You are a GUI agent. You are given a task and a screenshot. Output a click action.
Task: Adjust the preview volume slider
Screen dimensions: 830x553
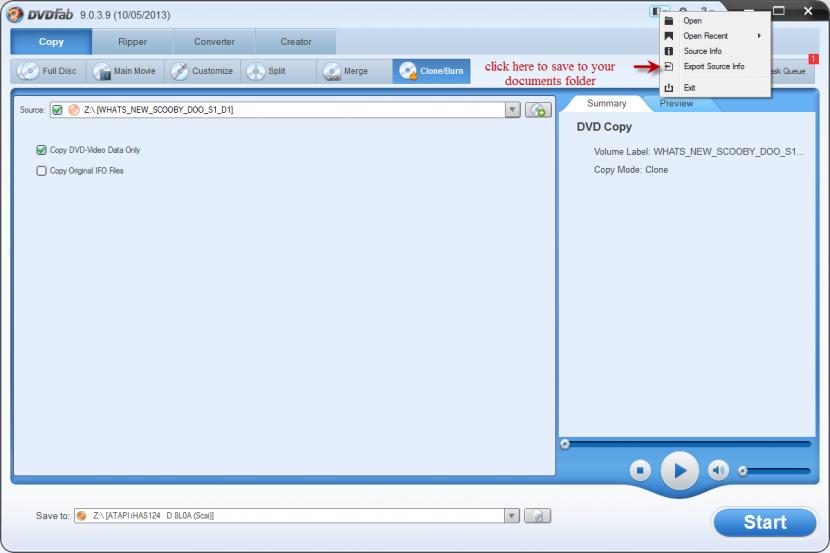(775, 470)
